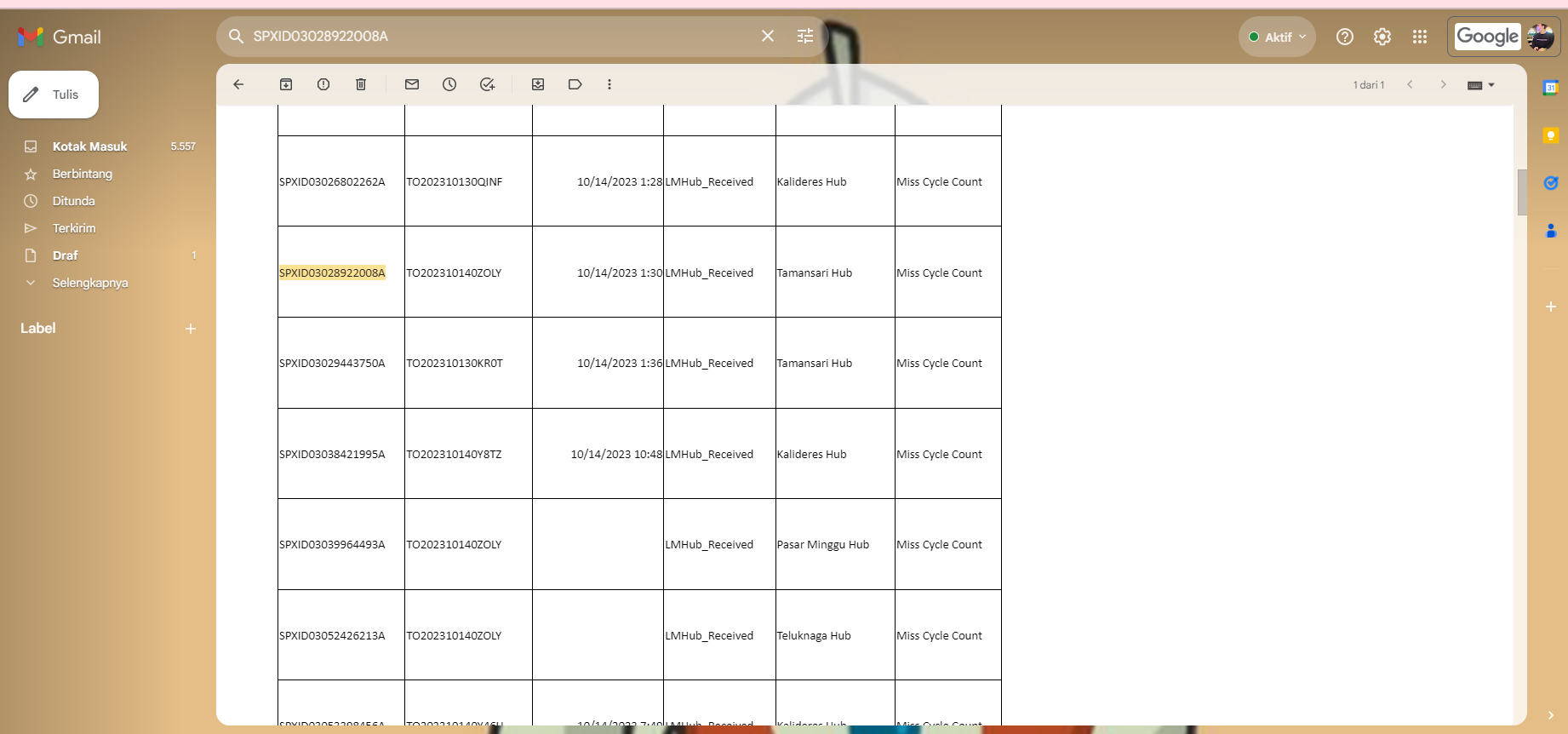The width and height of the screenshot is (1568, 734).
Task: Open Google Keep side panel
Action: [1551, 135]
